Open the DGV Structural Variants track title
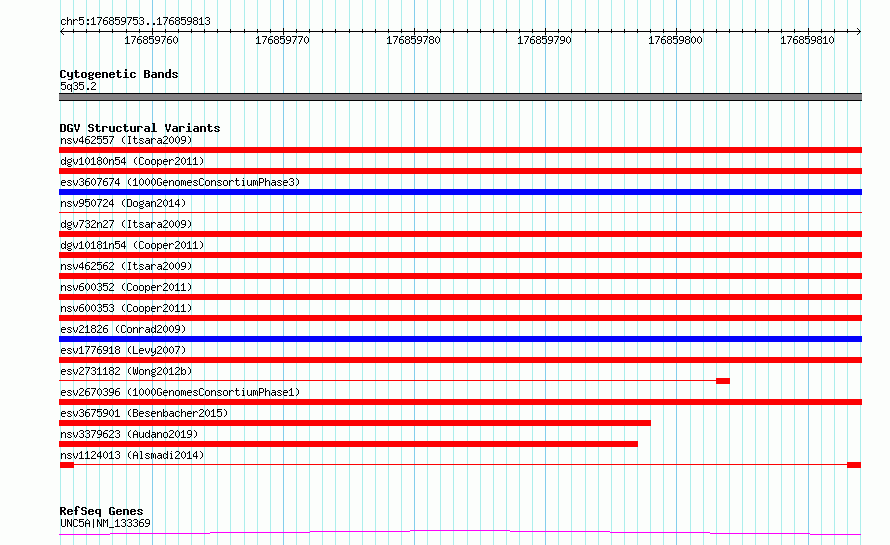Image resolution: width=890 pixels, height=545 pixels. 140,128
